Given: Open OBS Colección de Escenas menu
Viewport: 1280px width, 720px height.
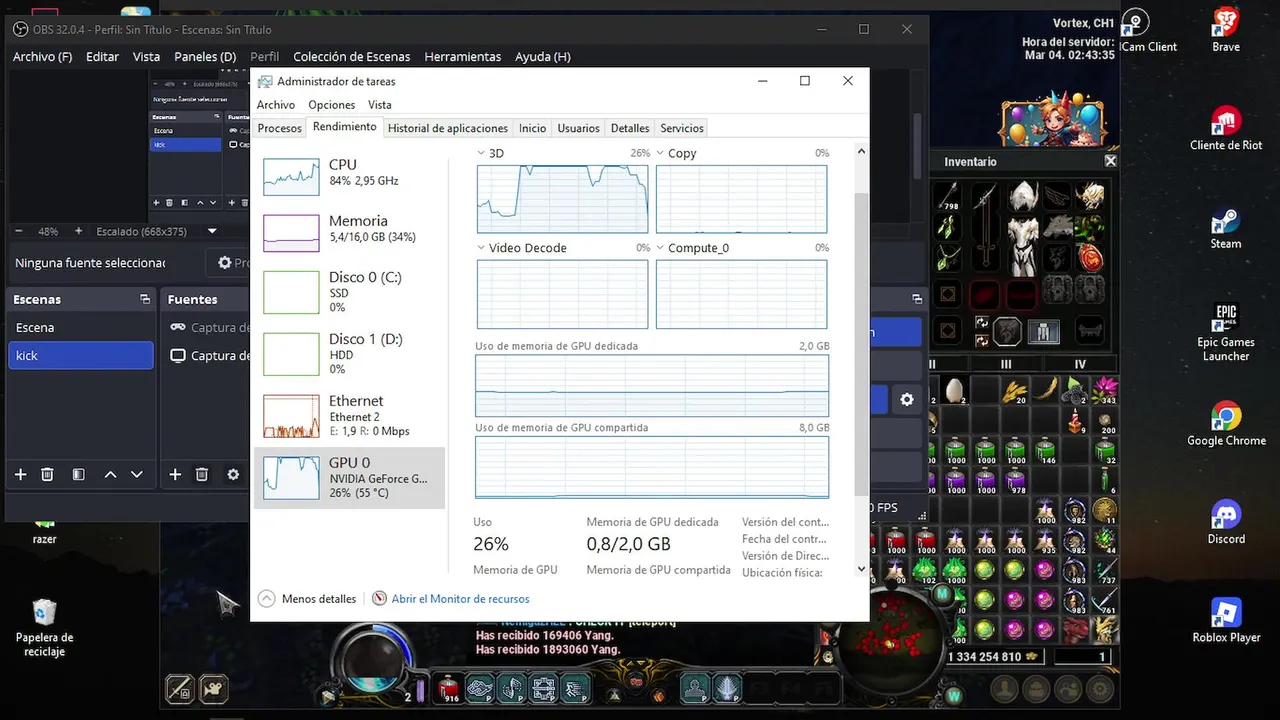Looking at the screenshot, I should tap(352, 57).
